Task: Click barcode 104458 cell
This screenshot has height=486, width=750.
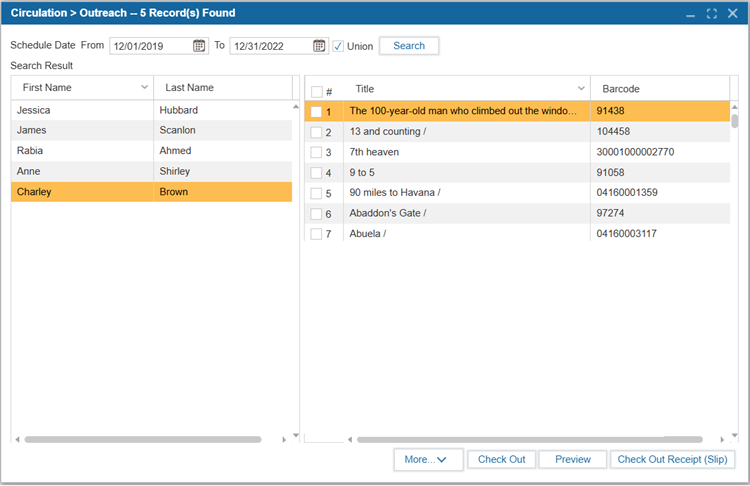Action: click(x=660, y=132)
